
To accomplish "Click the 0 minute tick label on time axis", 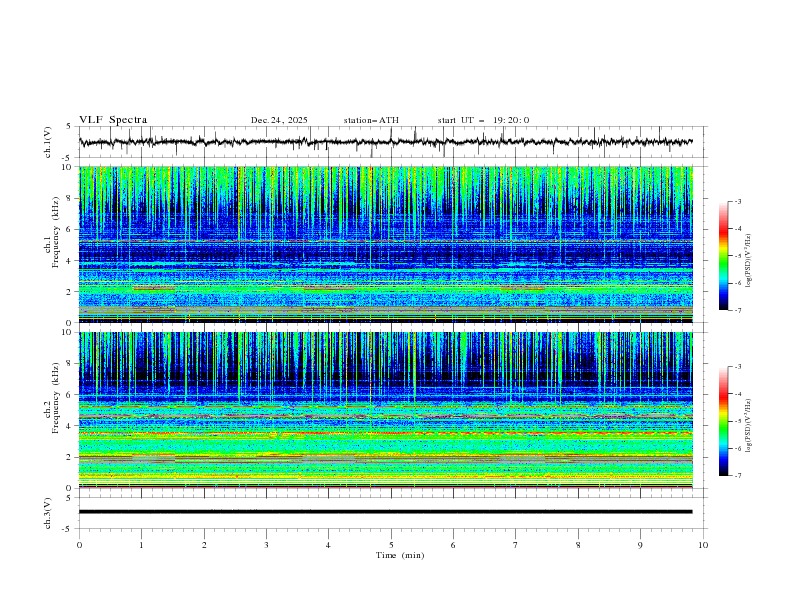I will point(80,544).
